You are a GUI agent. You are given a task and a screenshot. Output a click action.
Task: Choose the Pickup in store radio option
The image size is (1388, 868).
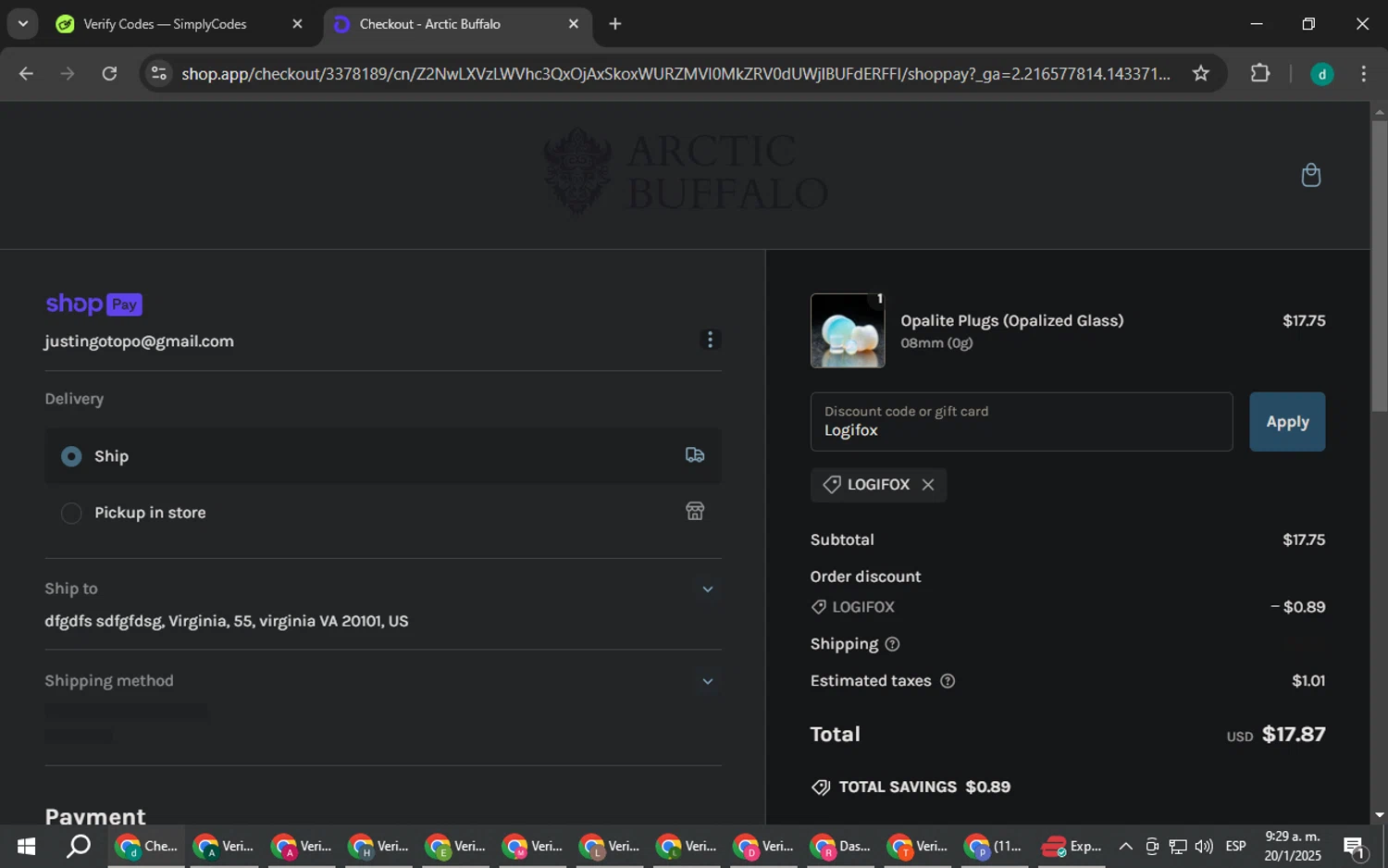click(x=71, y=513)
